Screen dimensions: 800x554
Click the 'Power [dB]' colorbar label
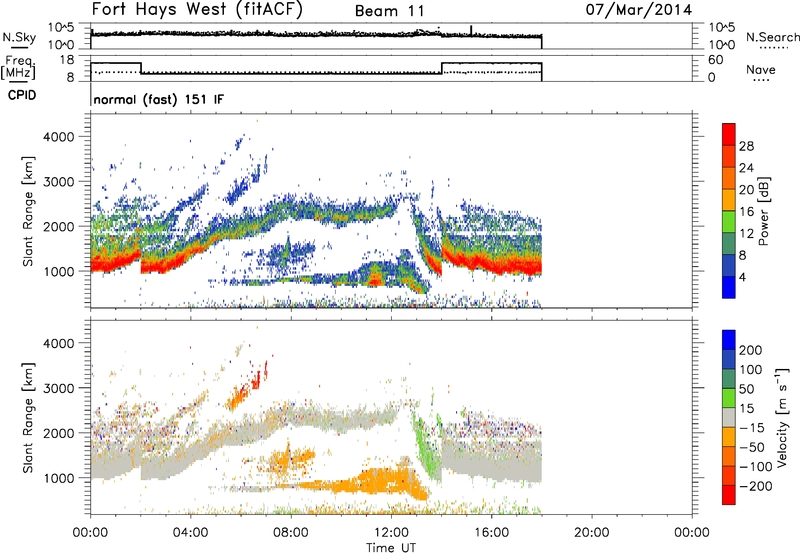[x=764, y=211]
